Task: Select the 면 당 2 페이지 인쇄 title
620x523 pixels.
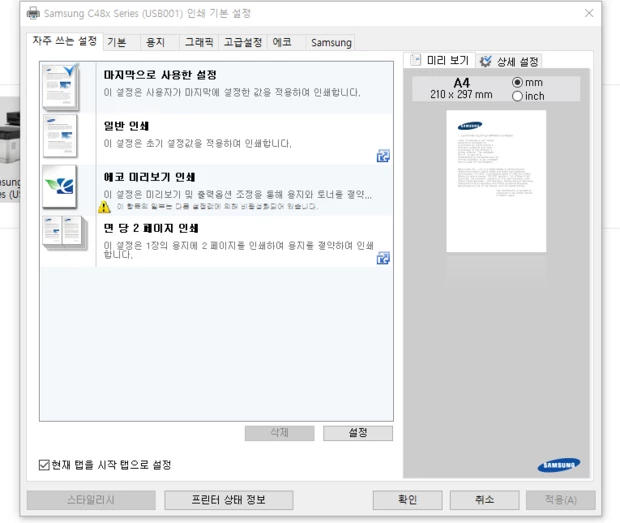Action: pyautogui.click(x=151, y=228)
